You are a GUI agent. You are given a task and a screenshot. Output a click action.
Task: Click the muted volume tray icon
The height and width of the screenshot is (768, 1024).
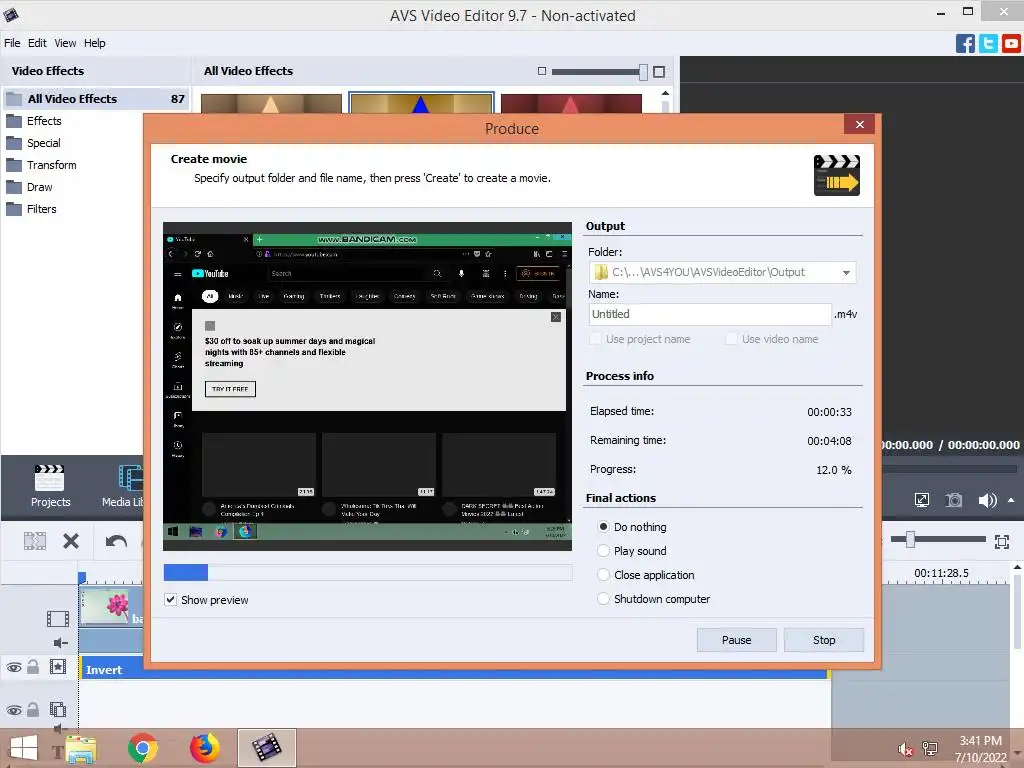905,749
